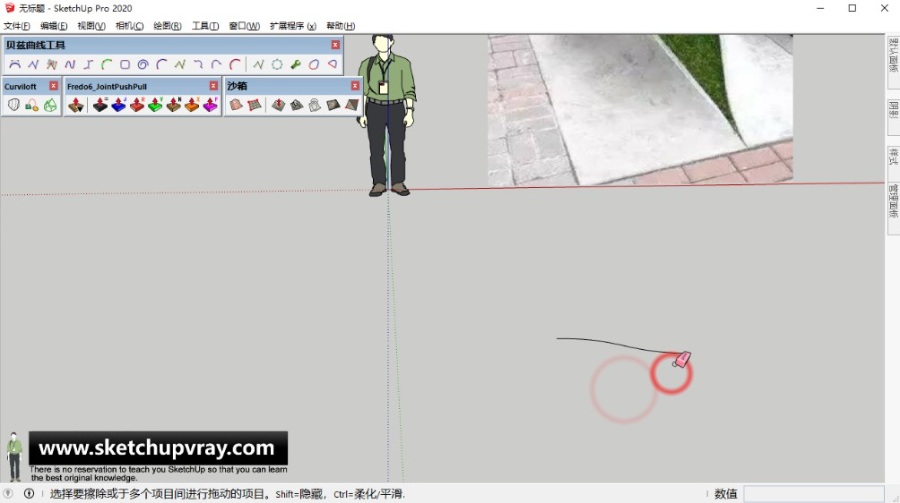
Task: Select Curviloft loft by spline icon
Action: click(14, 105)
